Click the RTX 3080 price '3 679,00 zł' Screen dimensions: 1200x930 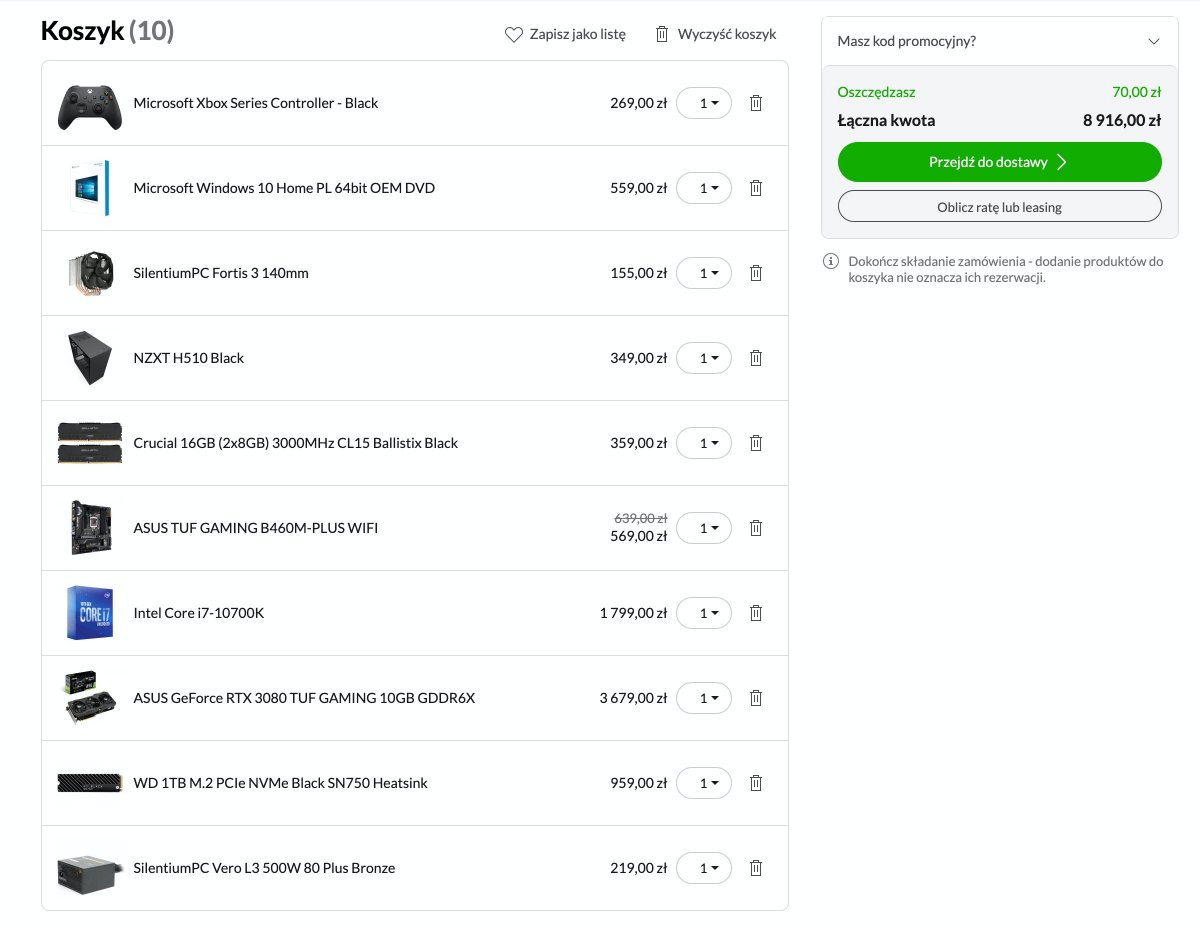(634, 698)
